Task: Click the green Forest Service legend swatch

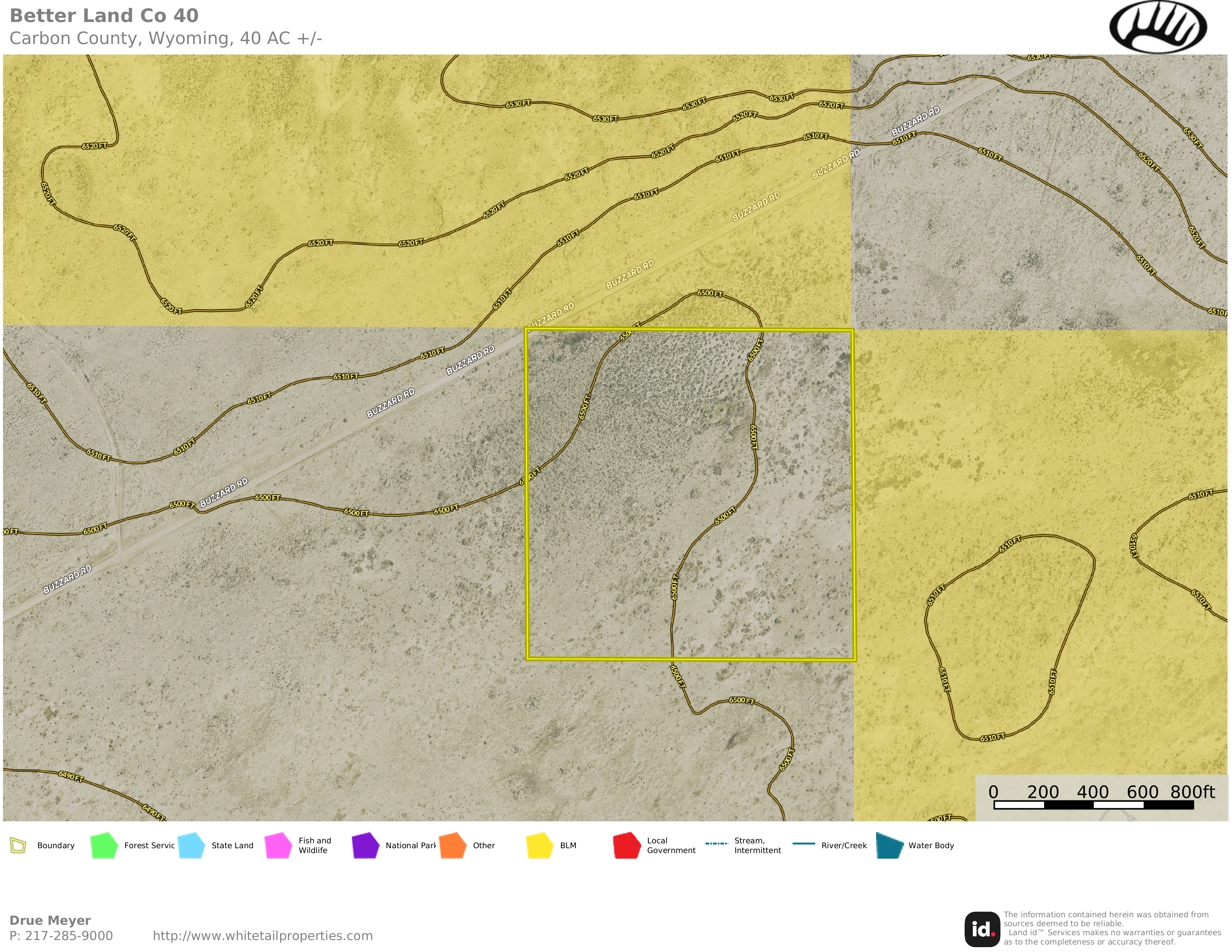Action: (104, 845)
